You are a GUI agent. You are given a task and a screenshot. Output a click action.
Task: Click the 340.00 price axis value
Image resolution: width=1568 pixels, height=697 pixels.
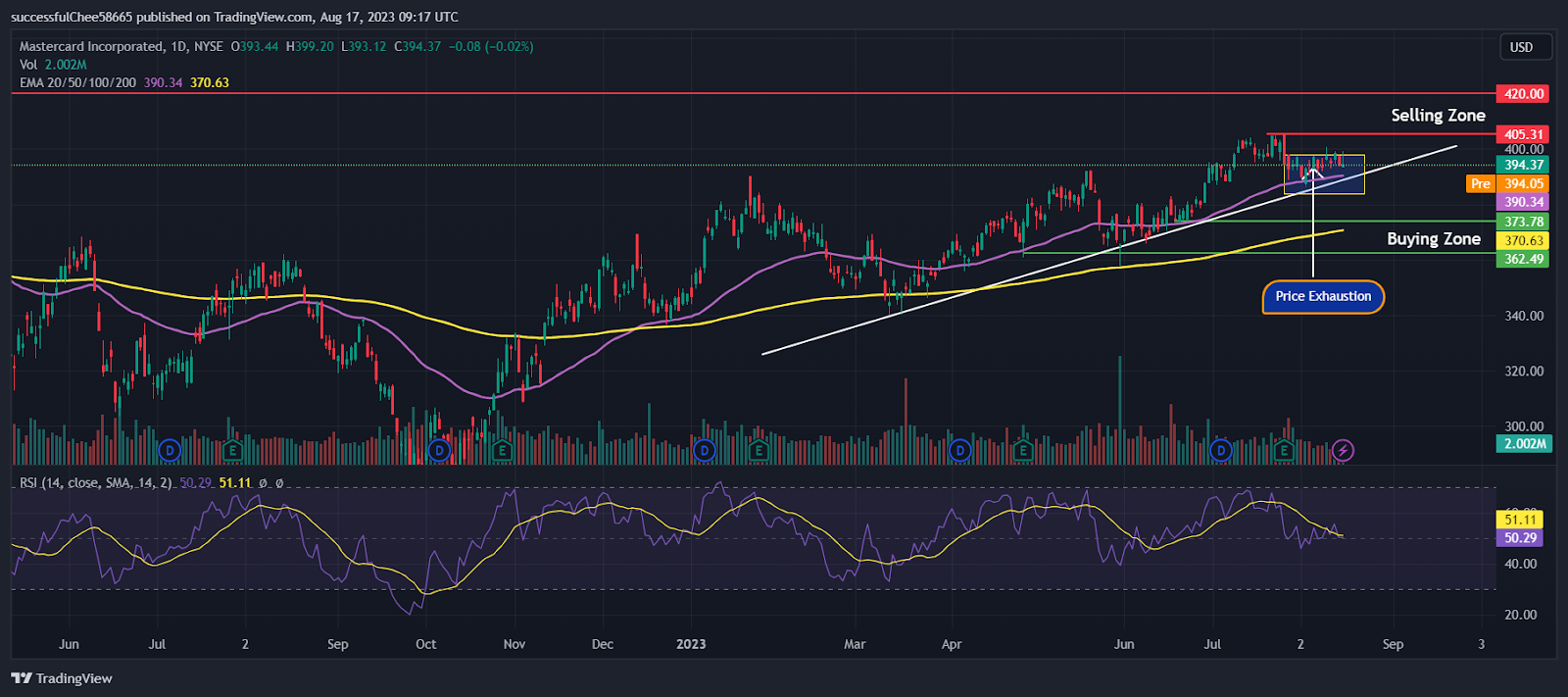(x=1524, y=316)
